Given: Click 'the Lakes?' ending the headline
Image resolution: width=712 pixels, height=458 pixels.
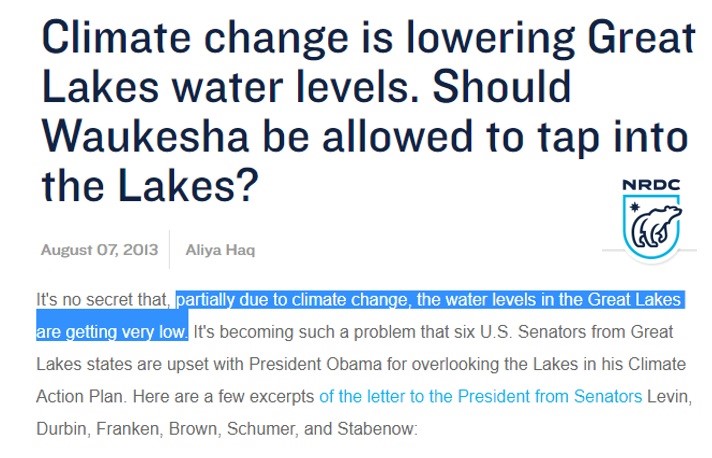Looking at the screenshot, I should [x=150, y=185].
